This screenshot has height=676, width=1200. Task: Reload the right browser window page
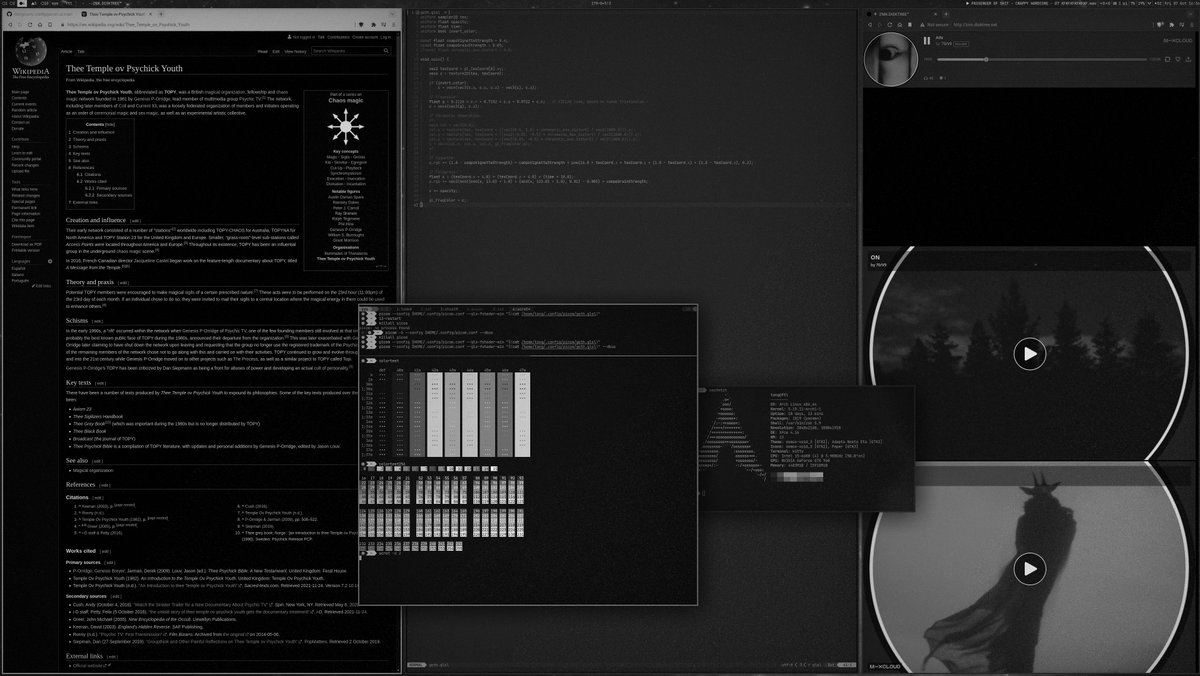pyautogui.click(x=890, y=25)
